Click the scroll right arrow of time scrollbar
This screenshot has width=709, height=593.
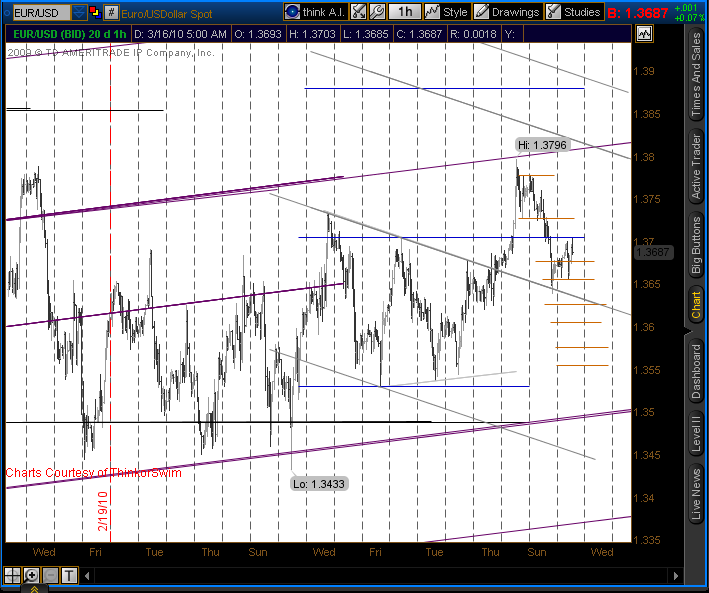tap(676, 576)
